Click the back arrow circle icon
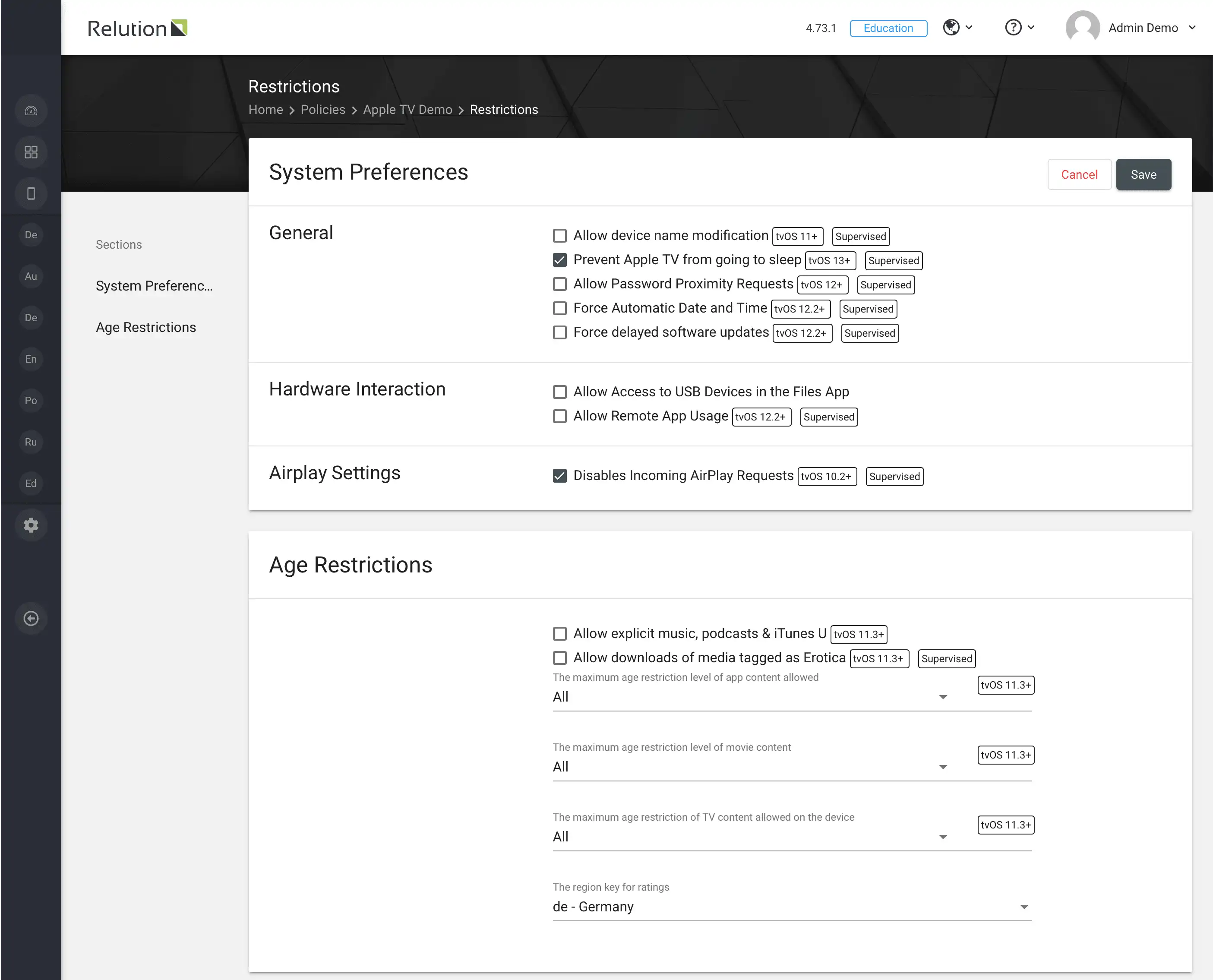This screenshot has width=1213, height=980. pos(31,619)
